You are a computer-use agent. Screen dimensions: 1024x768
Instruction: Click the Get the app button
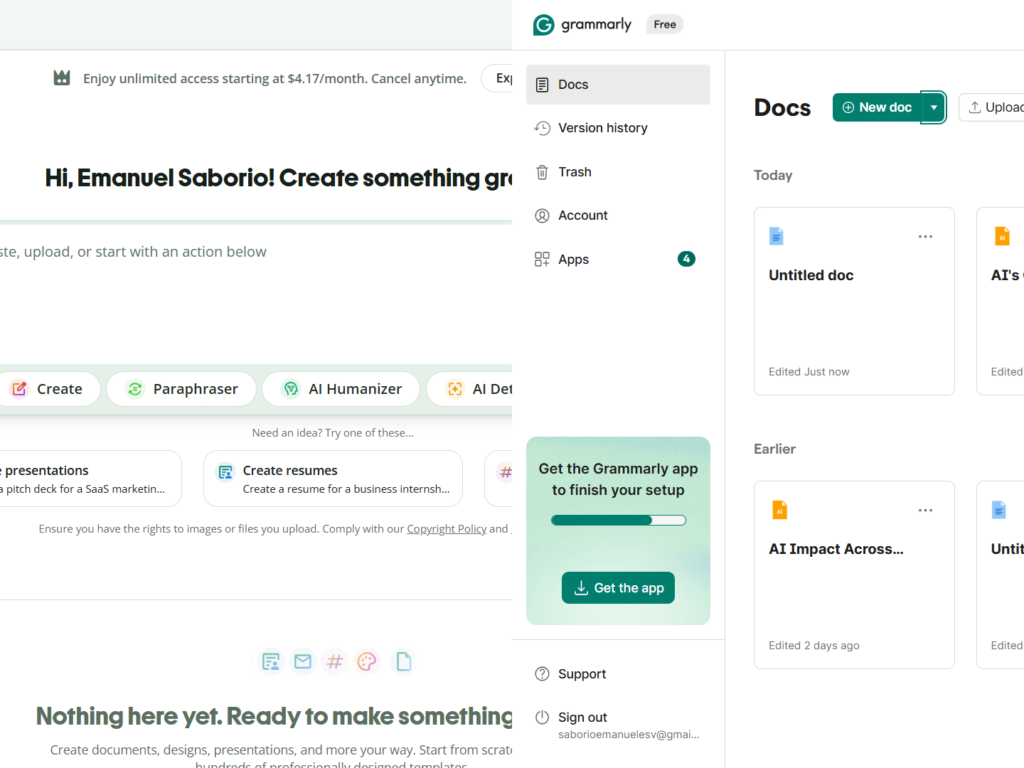(618, 588)
